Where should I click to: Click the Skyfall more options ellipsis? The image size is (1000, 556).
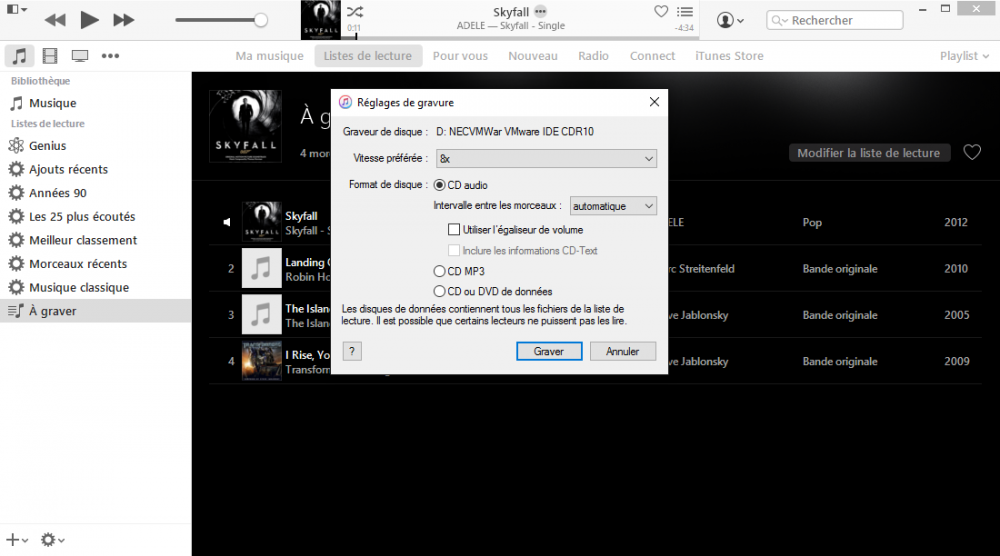(541, 11)
